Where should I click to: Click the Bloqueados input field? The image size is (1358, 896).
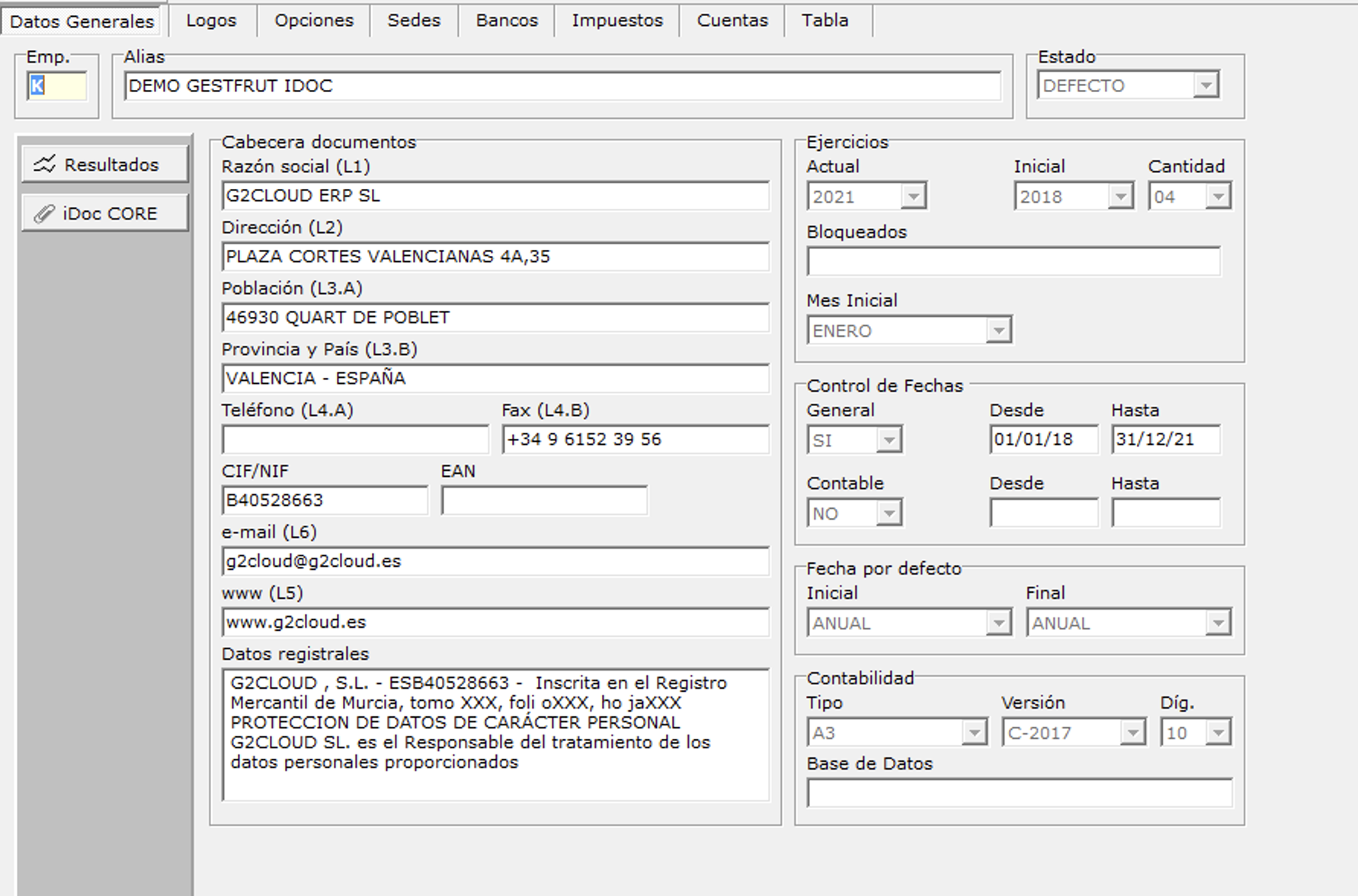(1013, 261)
